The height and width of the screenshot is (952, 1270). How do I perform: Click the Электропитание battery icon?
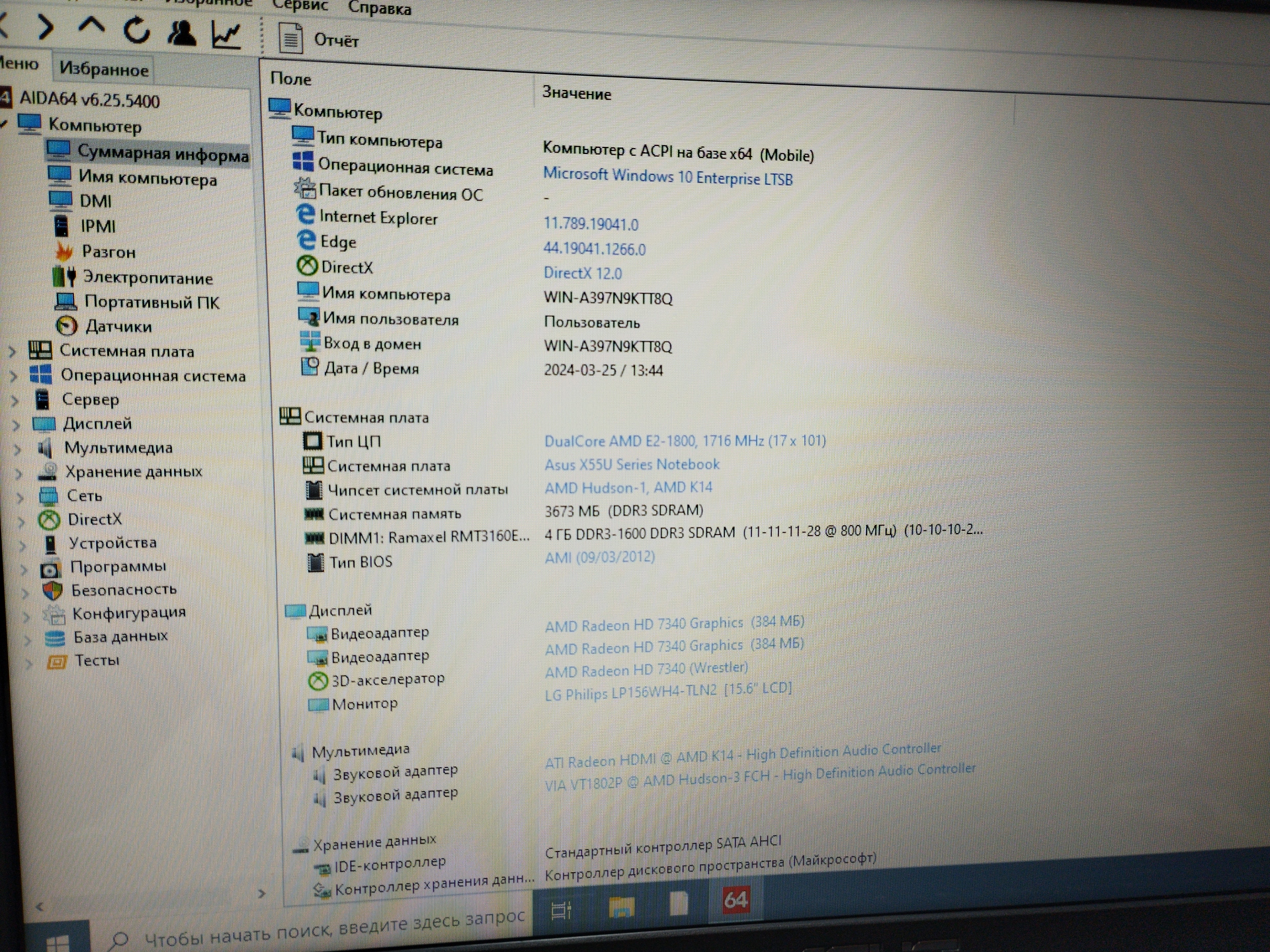(x=64, y=276)
